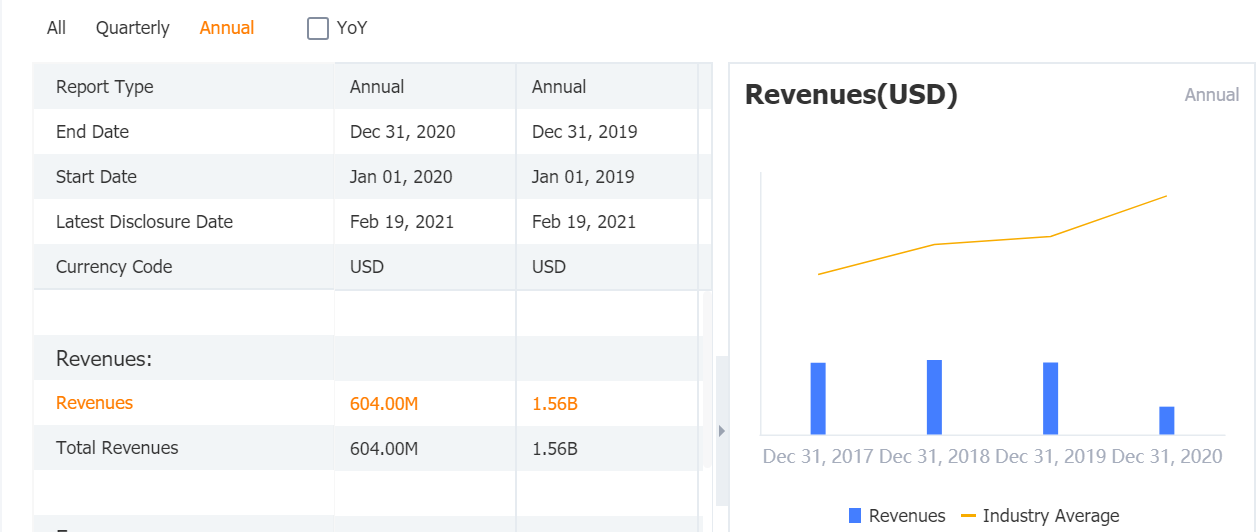Click the orange Revenues row label
Screen dimensions: 1257x532
point(94,403)
